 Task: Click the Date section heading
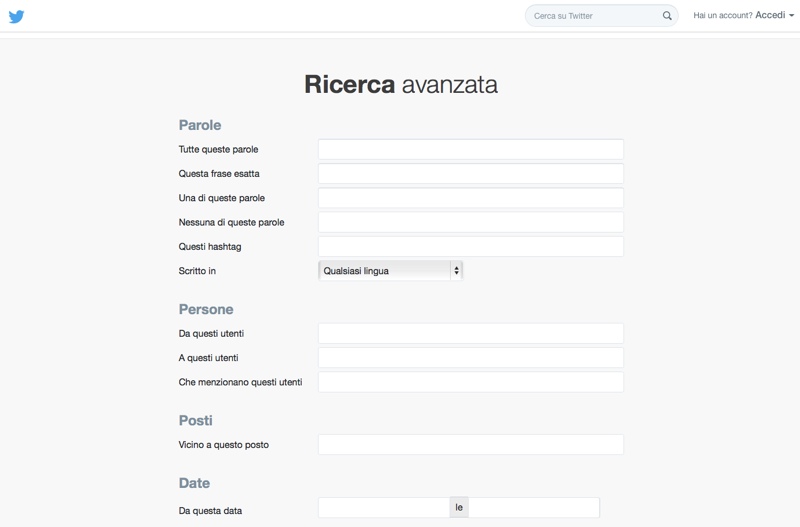[194, 483]
